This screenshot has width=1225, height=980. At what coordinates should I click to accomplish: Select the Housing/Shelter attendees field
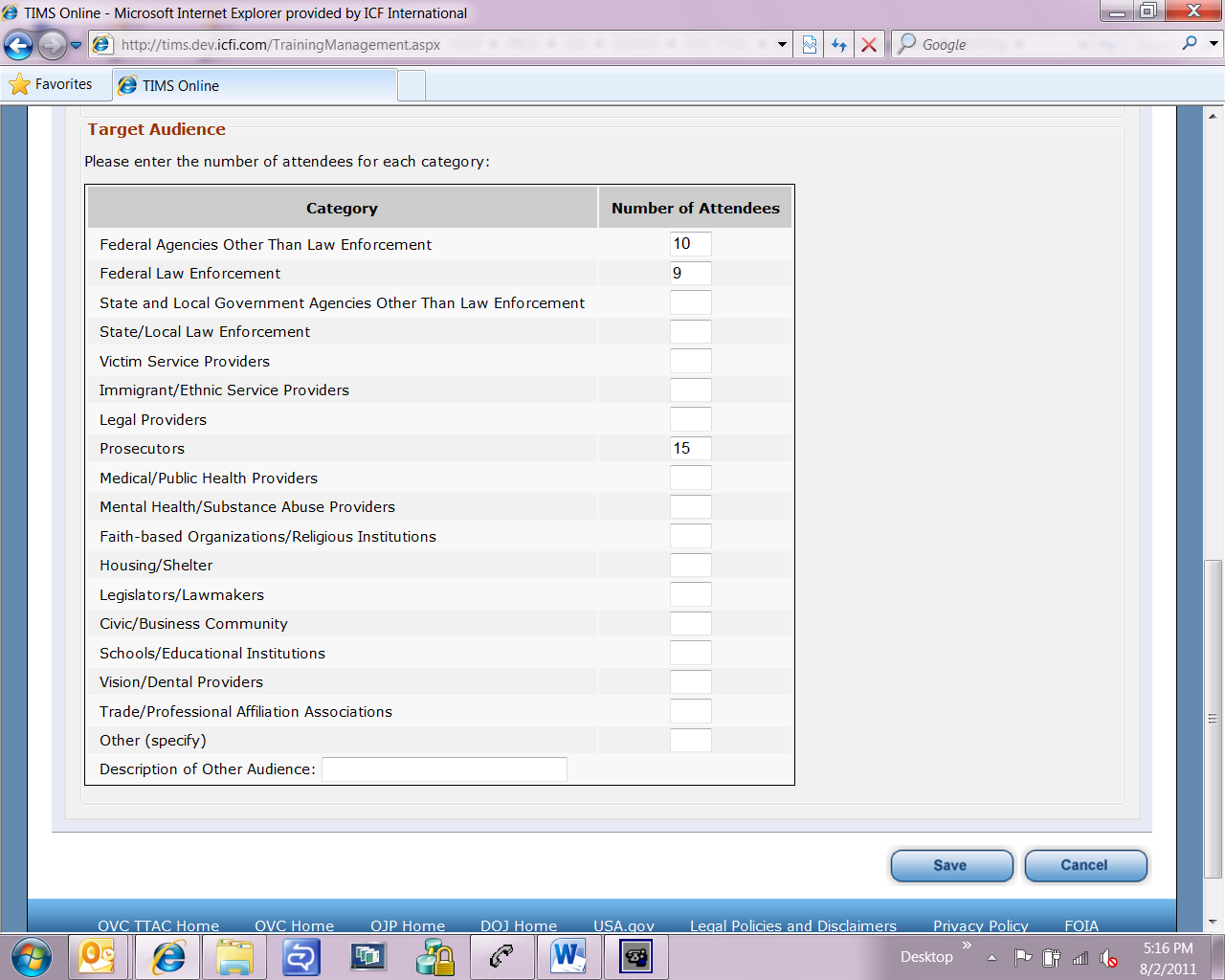[691, 566]
